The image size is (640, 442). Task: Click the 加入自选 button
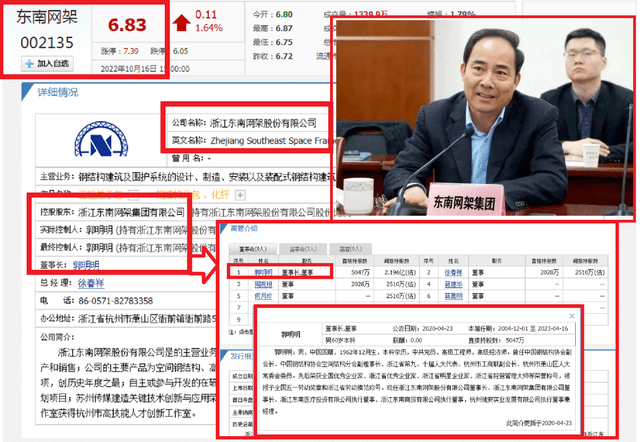pos(48,64)
